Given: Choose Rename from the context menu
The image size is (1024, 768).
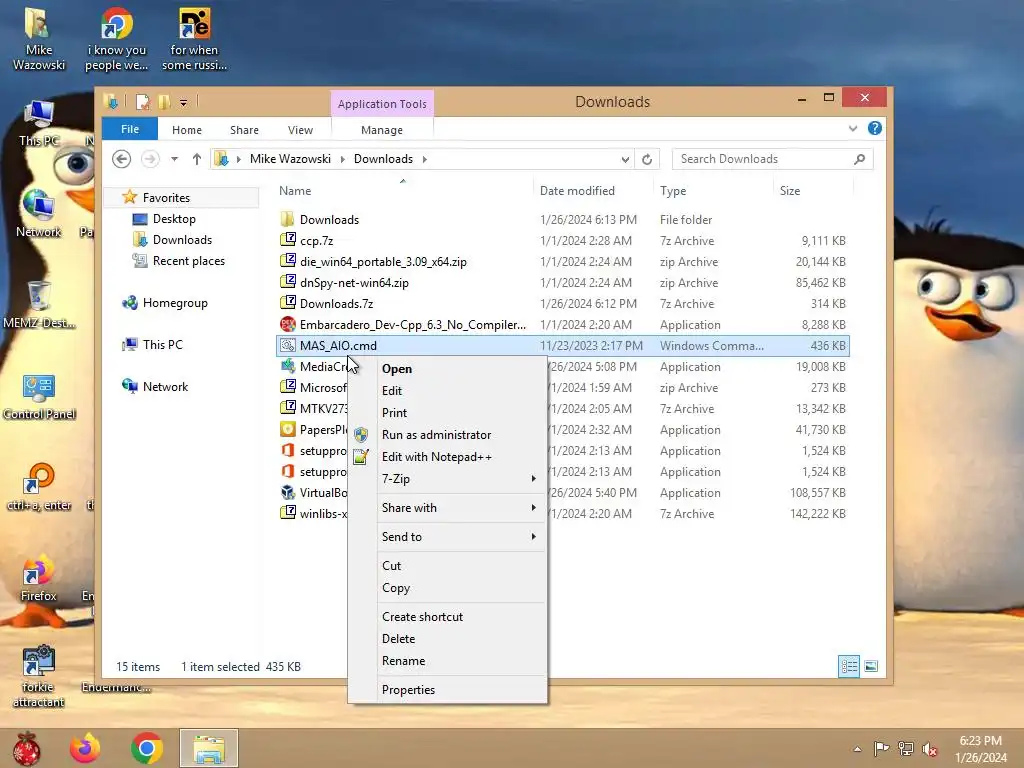Looking at the screenshot, I should click(x=447, y=660).
